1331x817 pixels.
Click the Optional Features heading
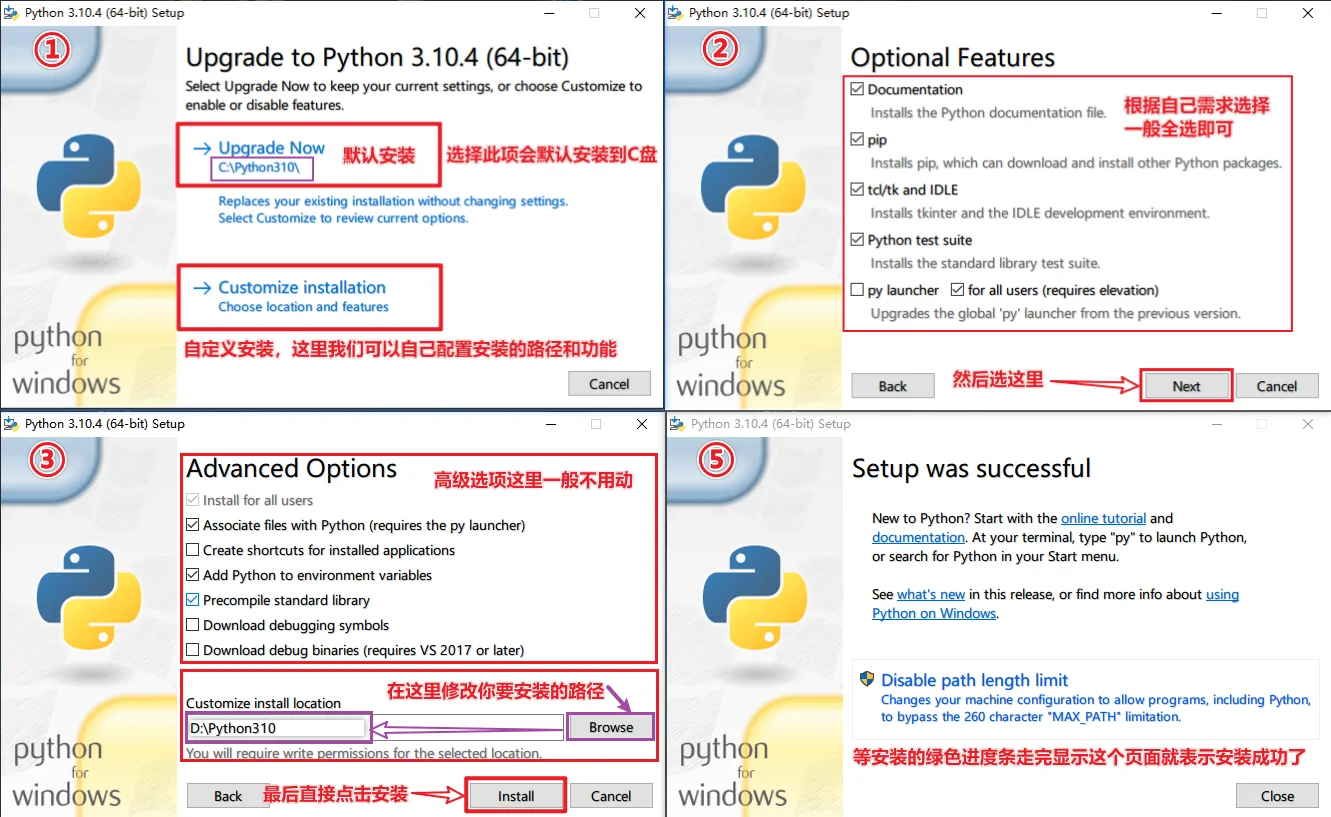[x=952, y=57]
